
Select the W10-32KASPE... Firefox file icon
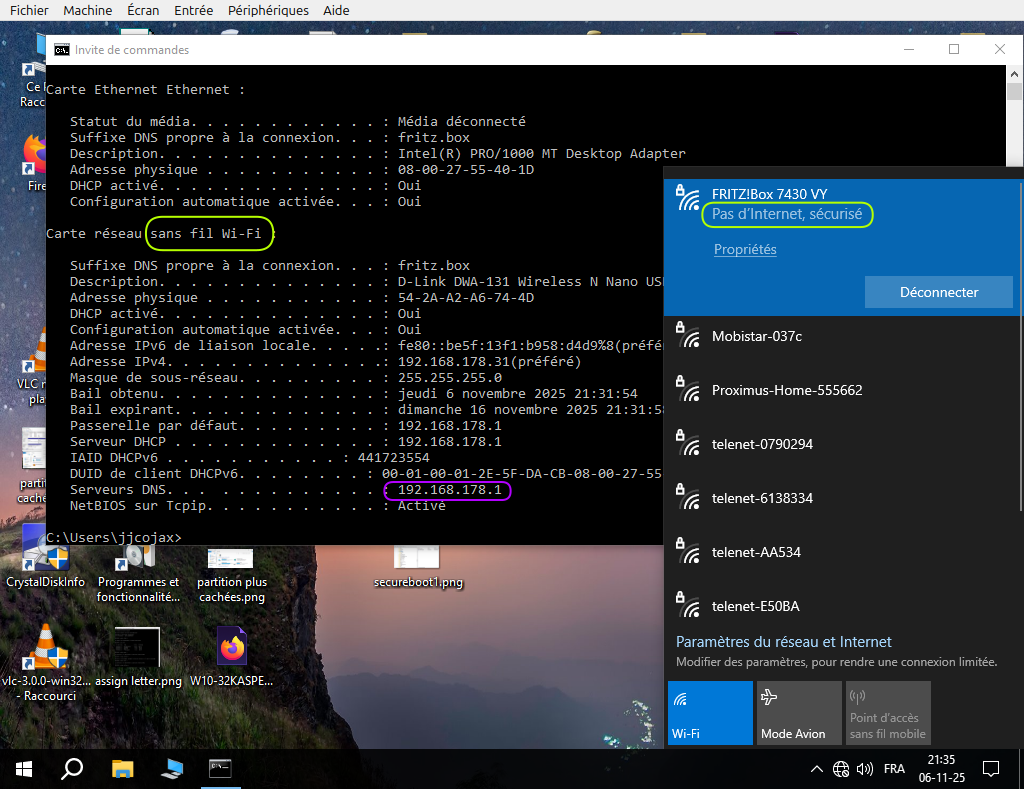(x=232, y=657)
